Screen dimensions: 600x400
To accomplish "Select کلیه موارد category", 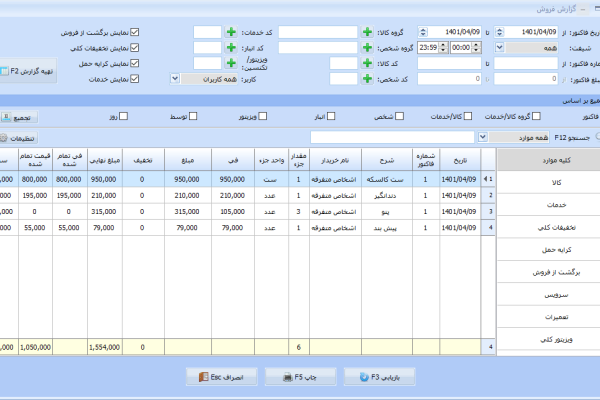I will point(549,160).
